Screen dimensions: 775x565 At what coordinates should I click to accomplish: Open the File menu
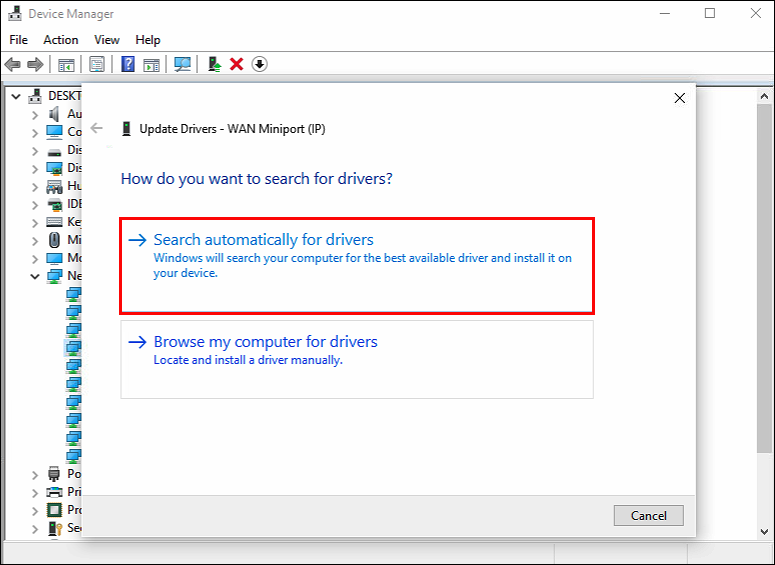point(18,40)
